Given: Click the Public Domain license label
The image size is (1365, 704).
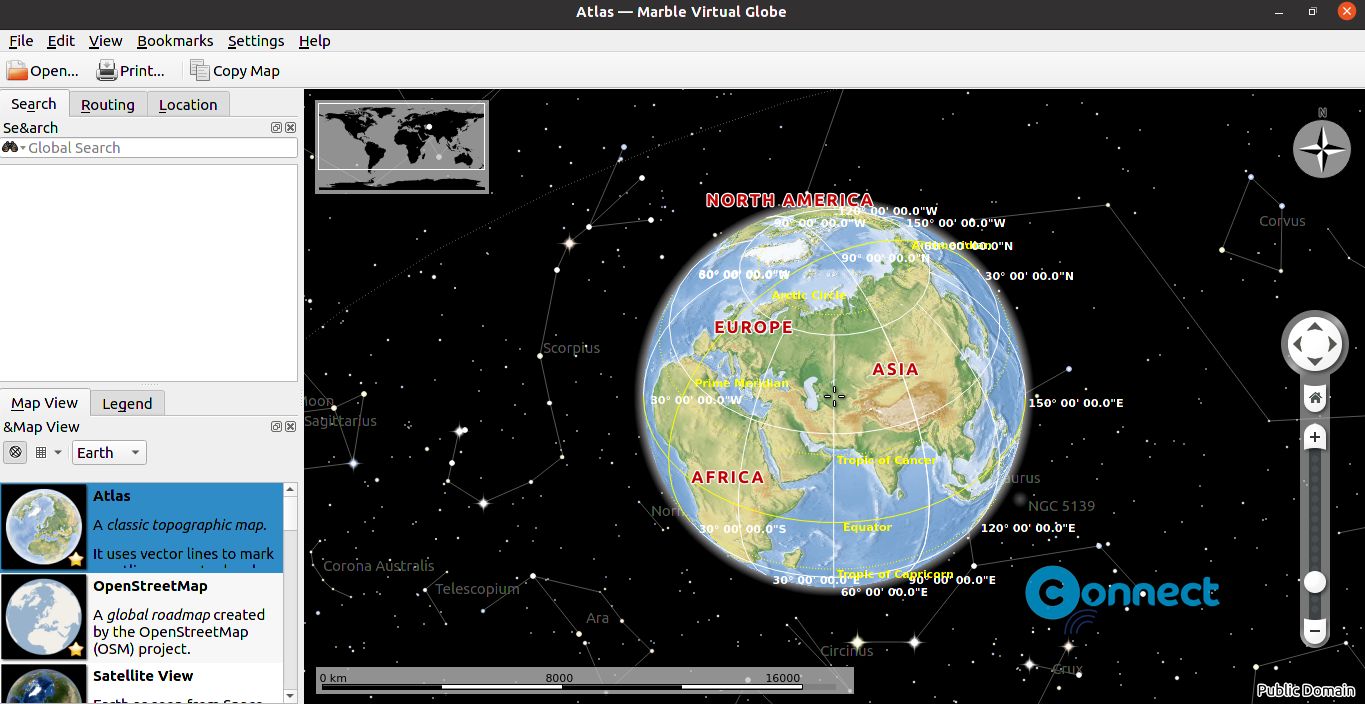Looking at the screenshot, I should tap(1305, 690).
